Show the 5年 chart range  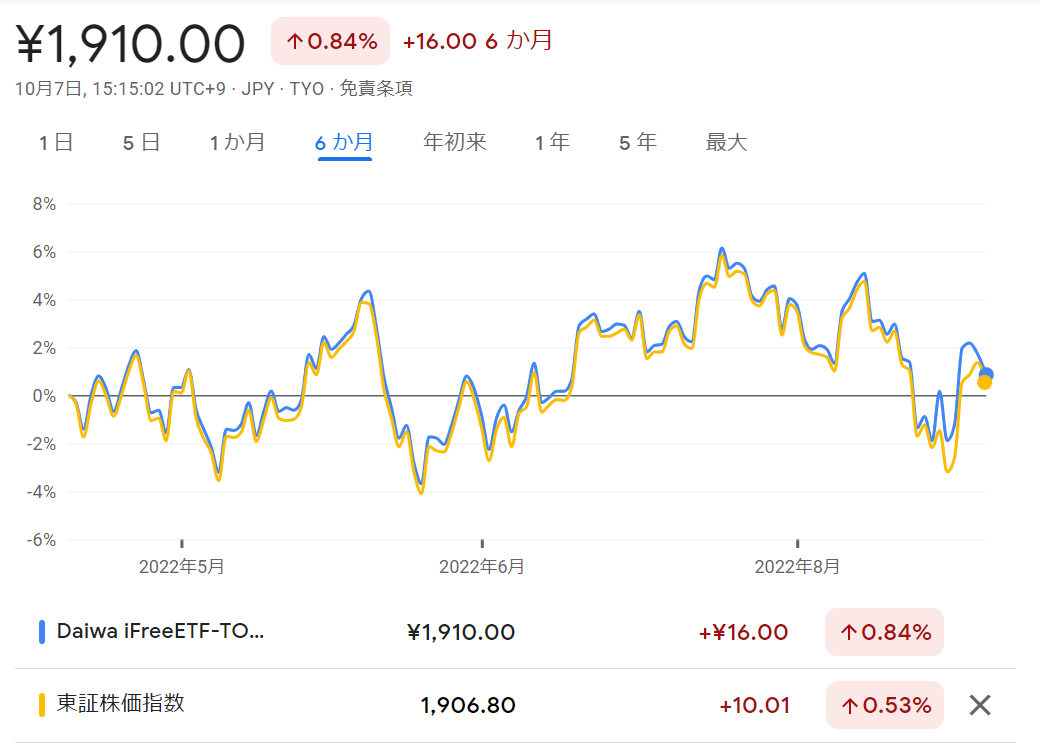pos(638,142)
